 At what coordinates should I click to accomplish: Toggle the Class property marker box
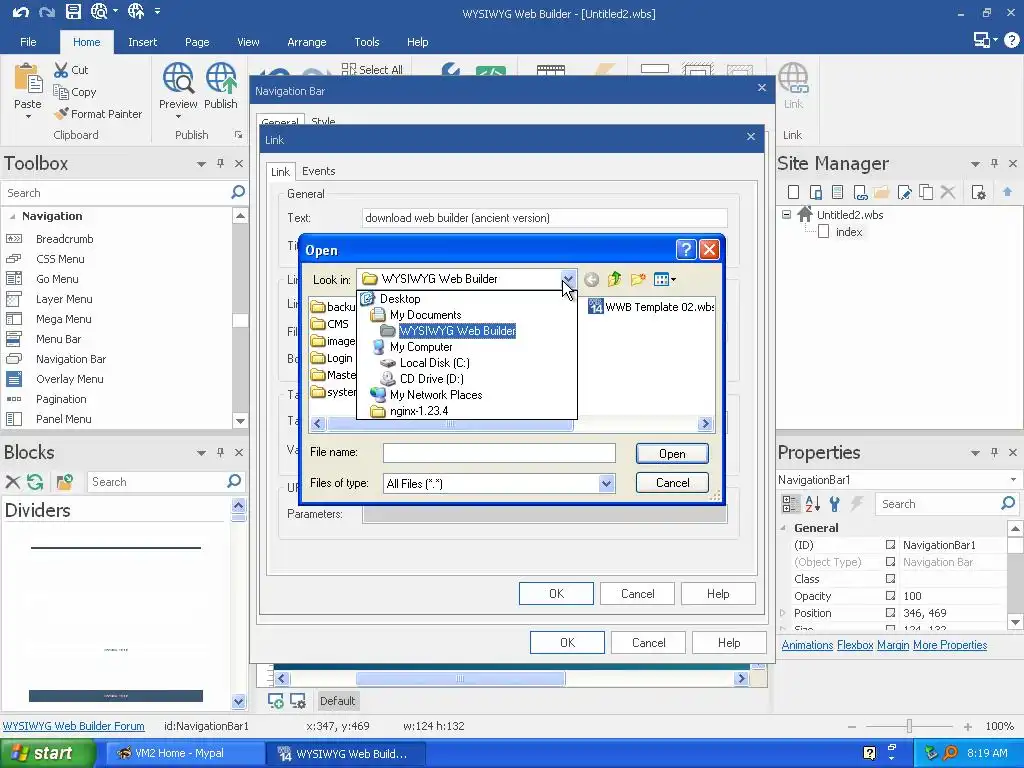890,579
